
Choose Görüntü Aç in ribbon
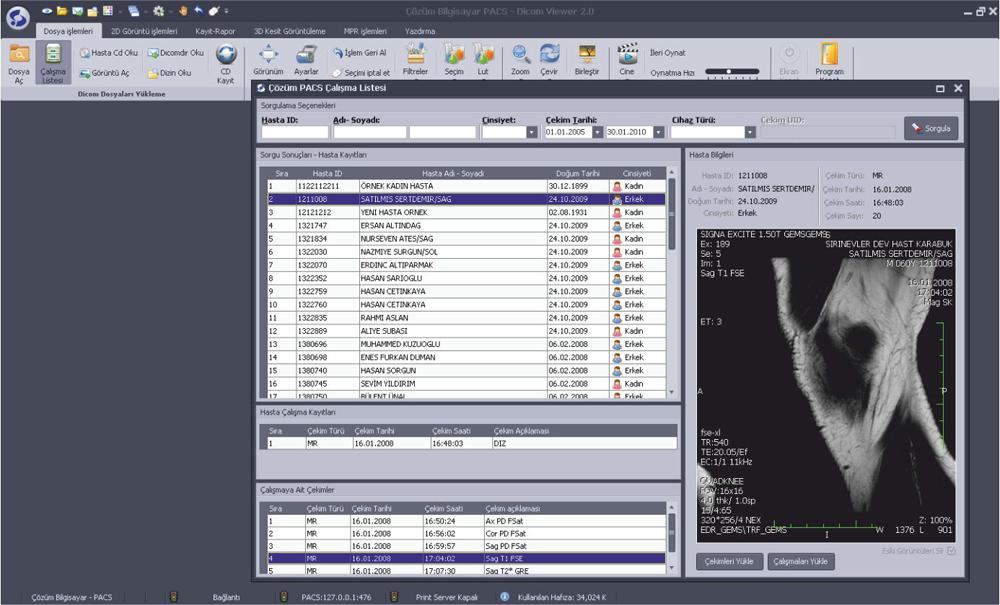pos(104,73)
